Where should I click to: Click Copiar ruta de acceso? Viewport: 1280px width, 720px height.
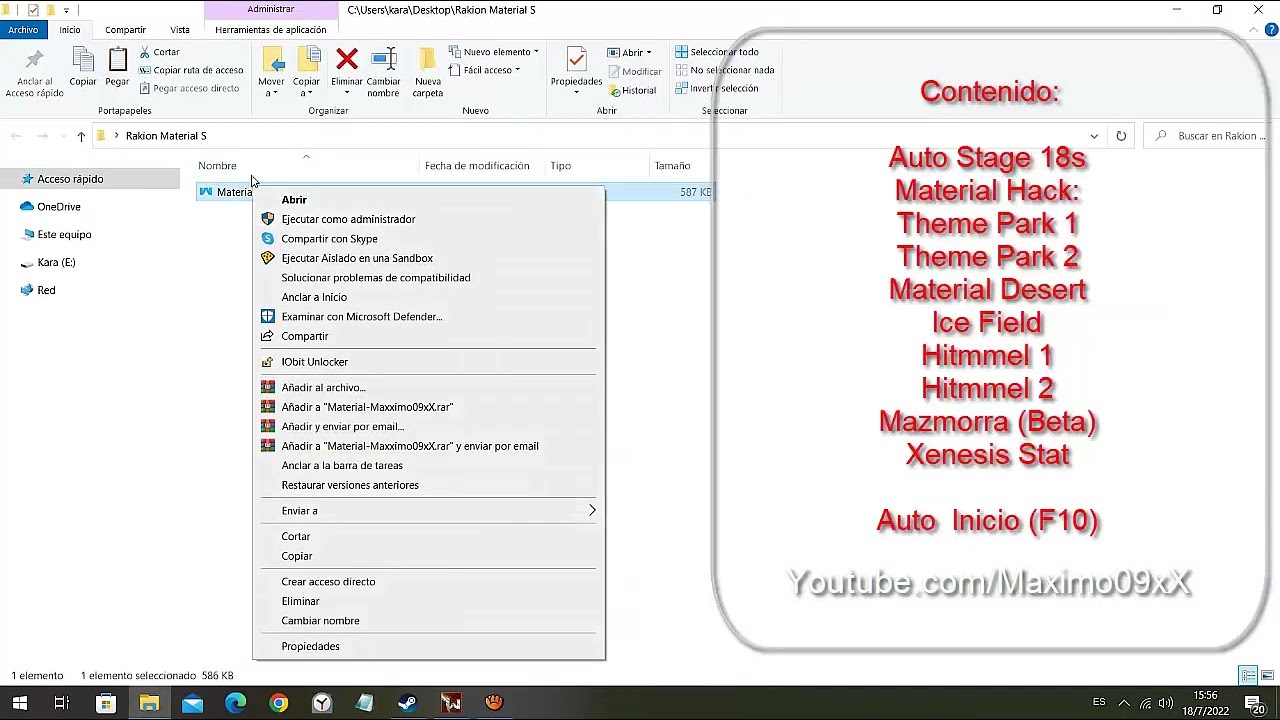pyautogui.click(x=191, y=70)
